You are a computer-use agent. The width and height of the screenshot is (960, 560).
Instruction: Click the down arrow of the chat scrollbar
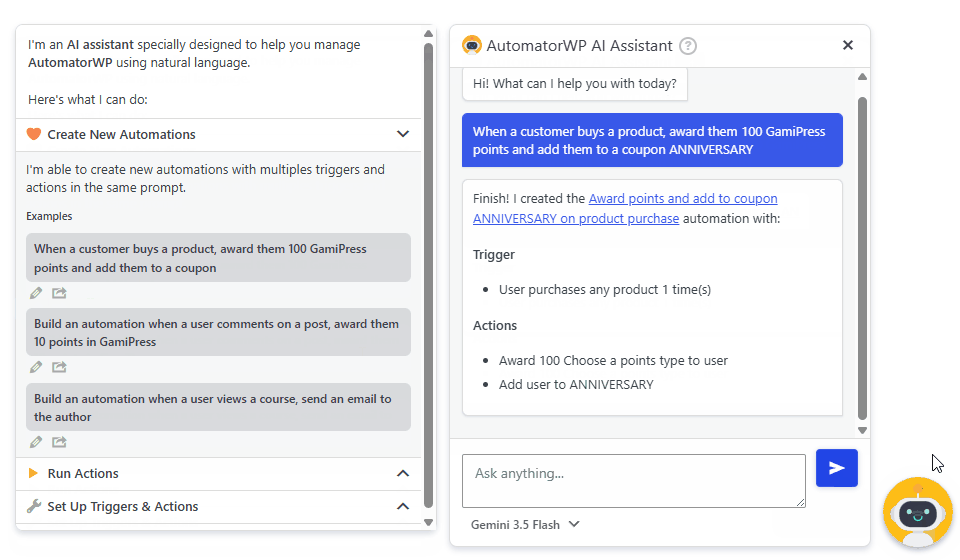pyautogui.click(x=862, y=430)
